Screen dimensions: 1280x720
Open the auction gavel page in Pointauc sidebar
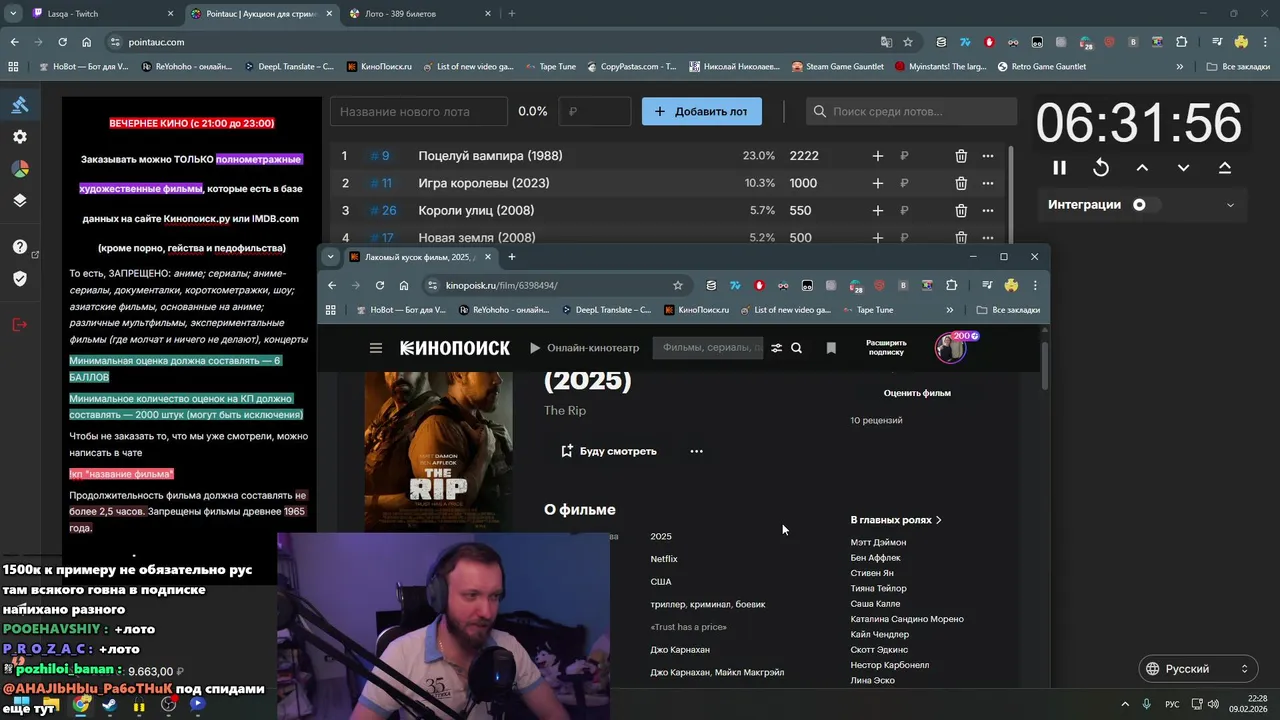[x=20, y=105]
